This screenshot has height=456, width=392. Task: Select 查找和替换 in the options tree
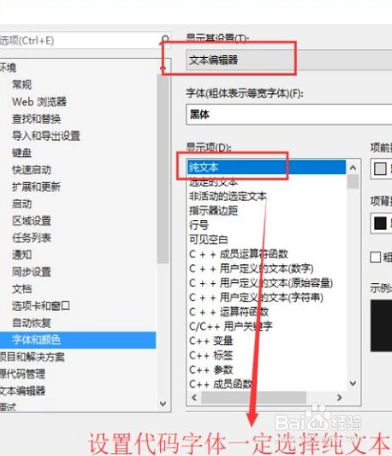click(x=36, y=119)
